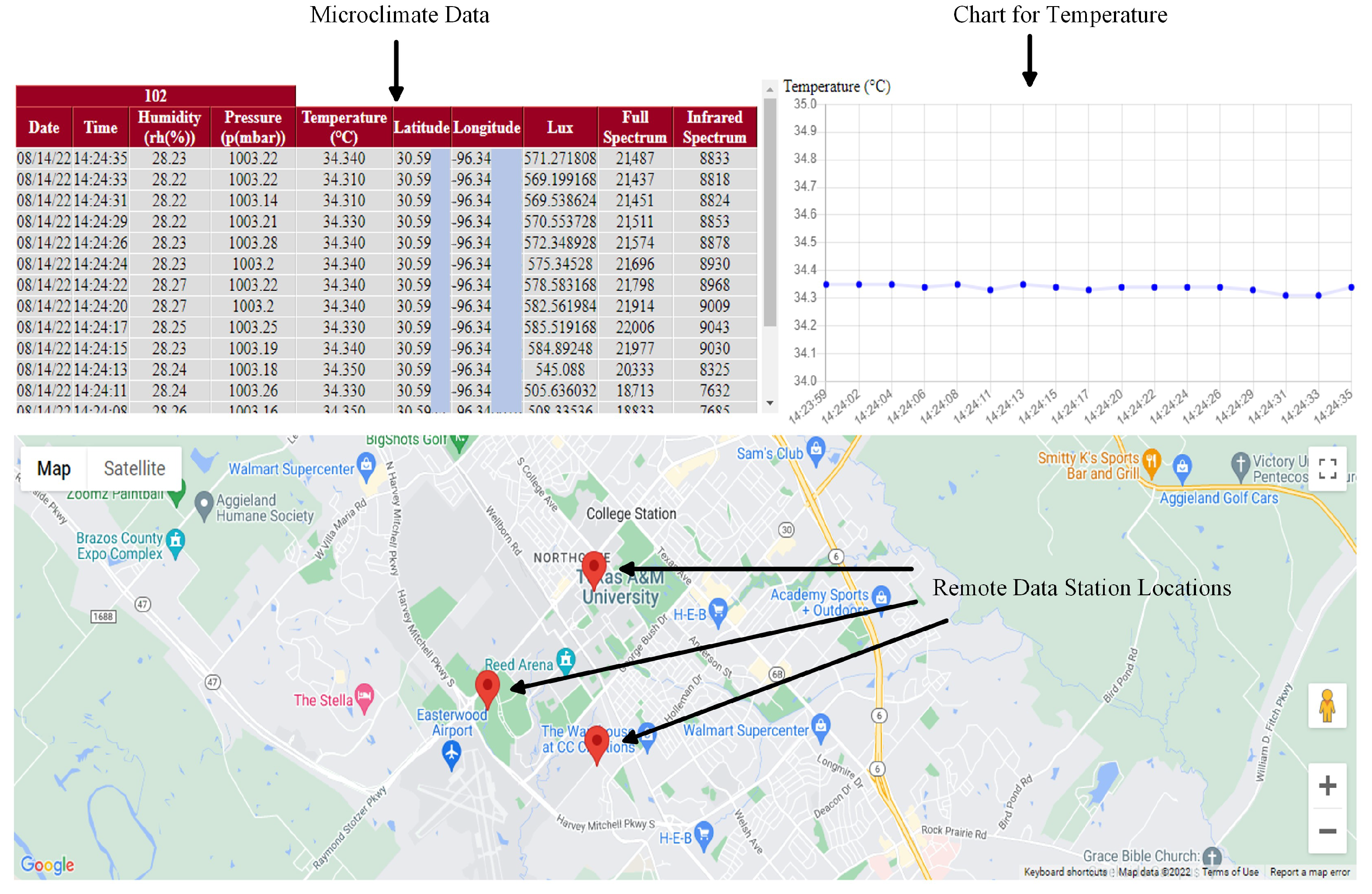Zoom out using the map minus button
Screen dimensions: 1372x894
click(1327, 831)
